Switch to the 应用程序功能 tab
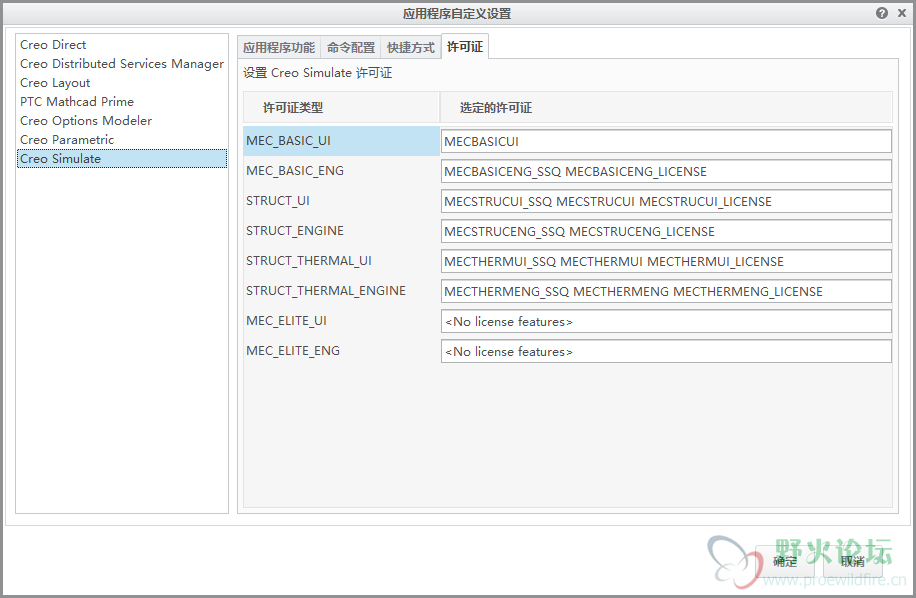Viewport: 916px width, 598px height. (279, 47)
